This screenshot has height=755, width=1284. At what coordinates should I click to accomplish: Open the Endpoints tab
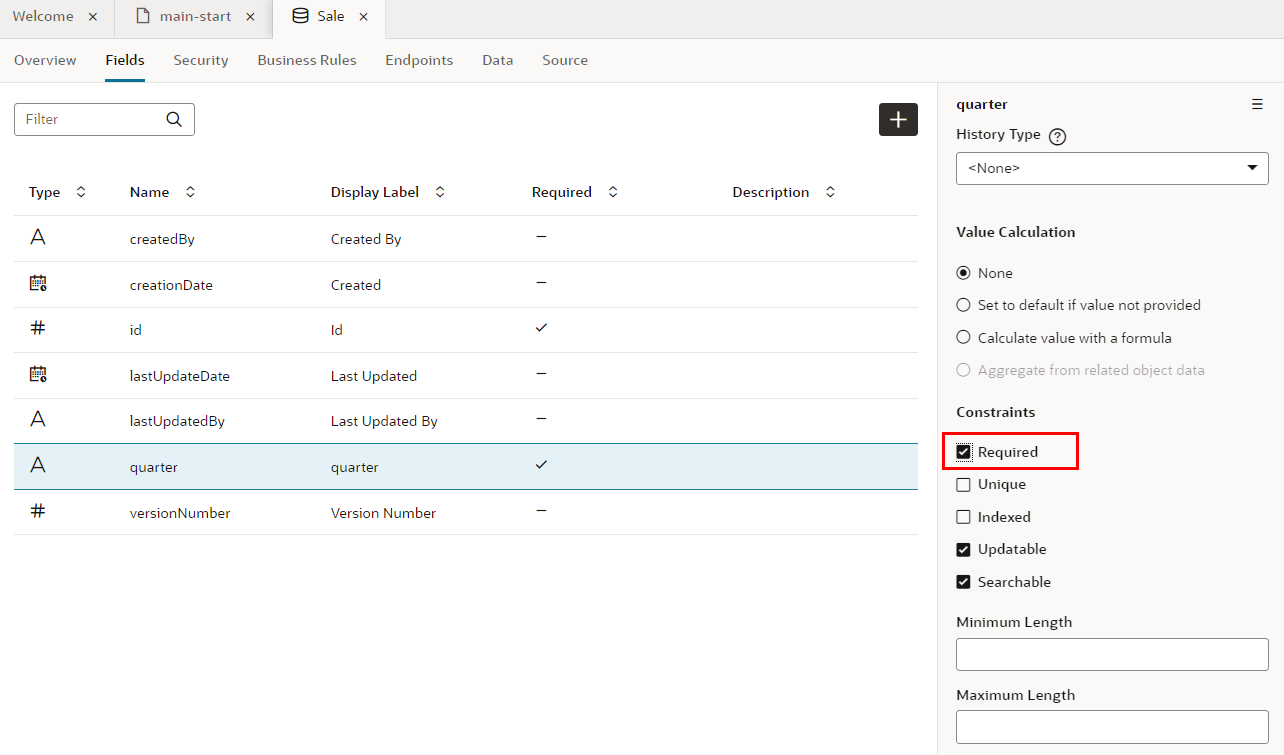tap(419, 60)
